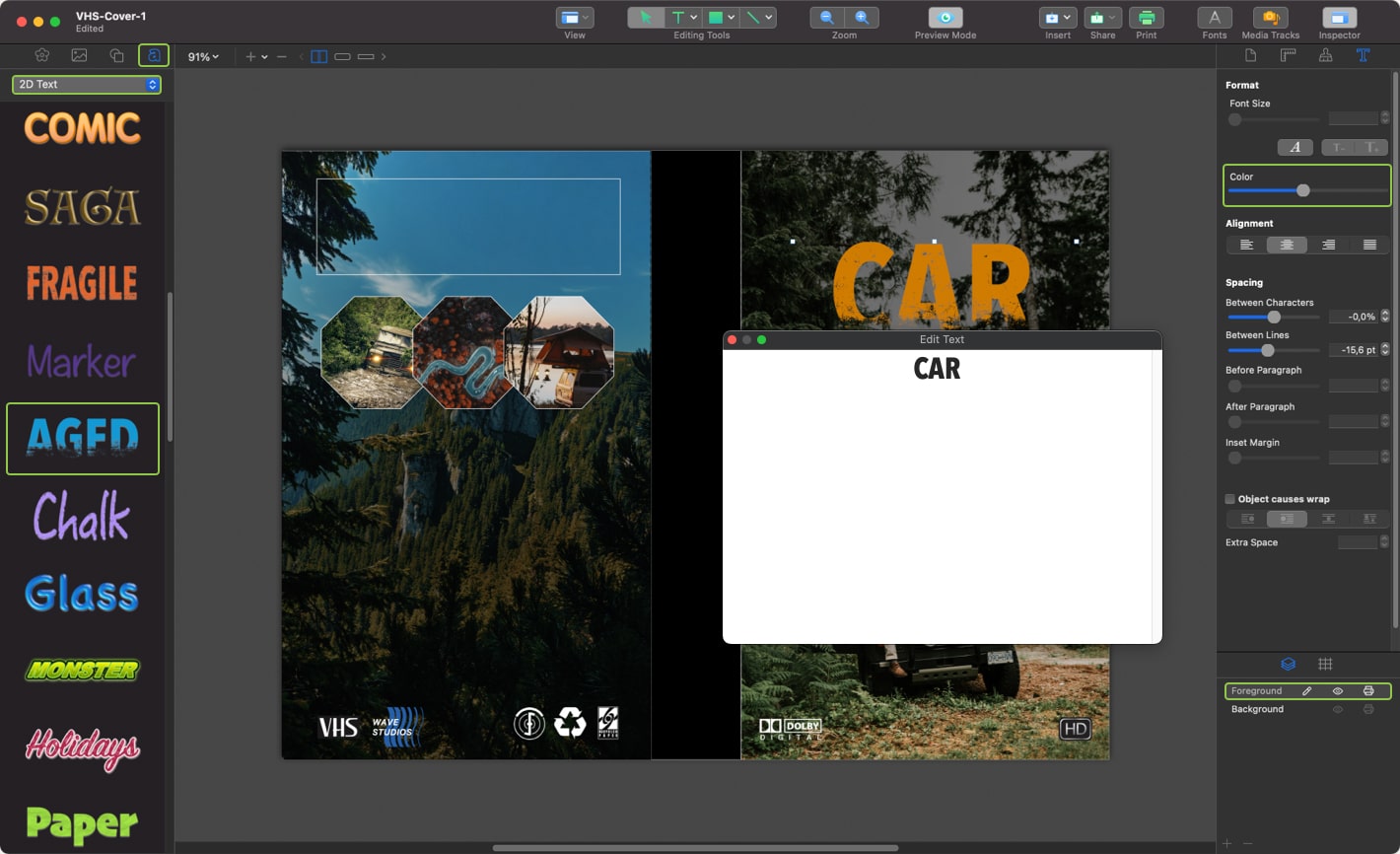Open the zoom percentage dropdown showing 91%
The image size is (1400, 854).
coord(202,56)
